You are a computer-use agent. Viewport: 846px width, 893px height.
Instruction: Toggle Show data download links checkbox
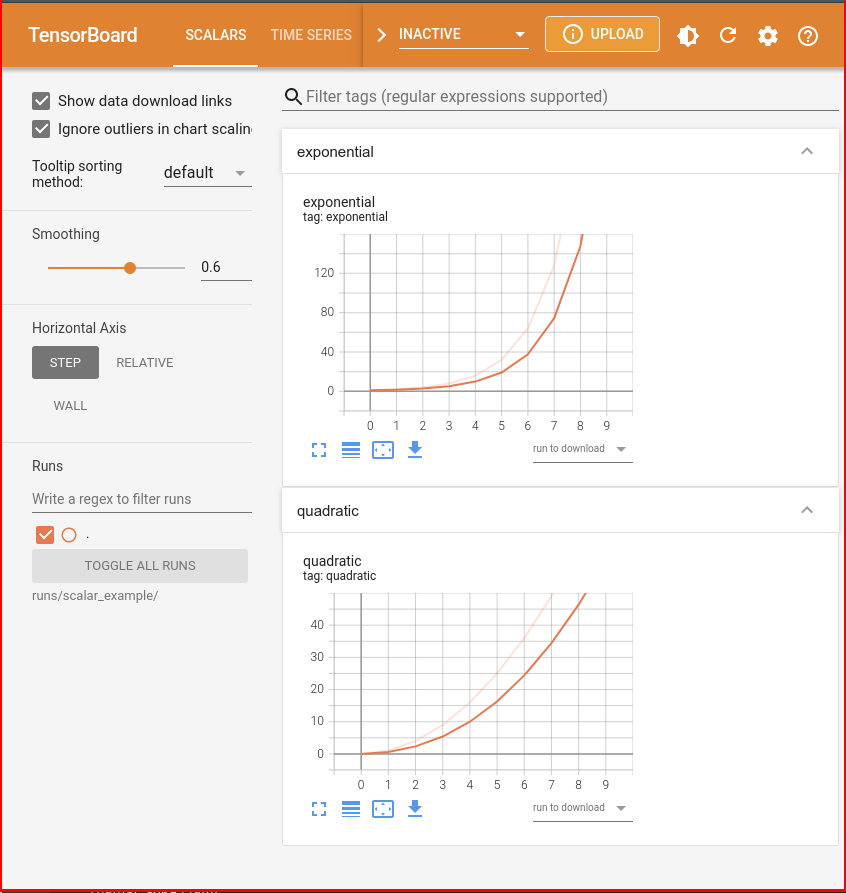pyautogui.click(x=41, y=101)
